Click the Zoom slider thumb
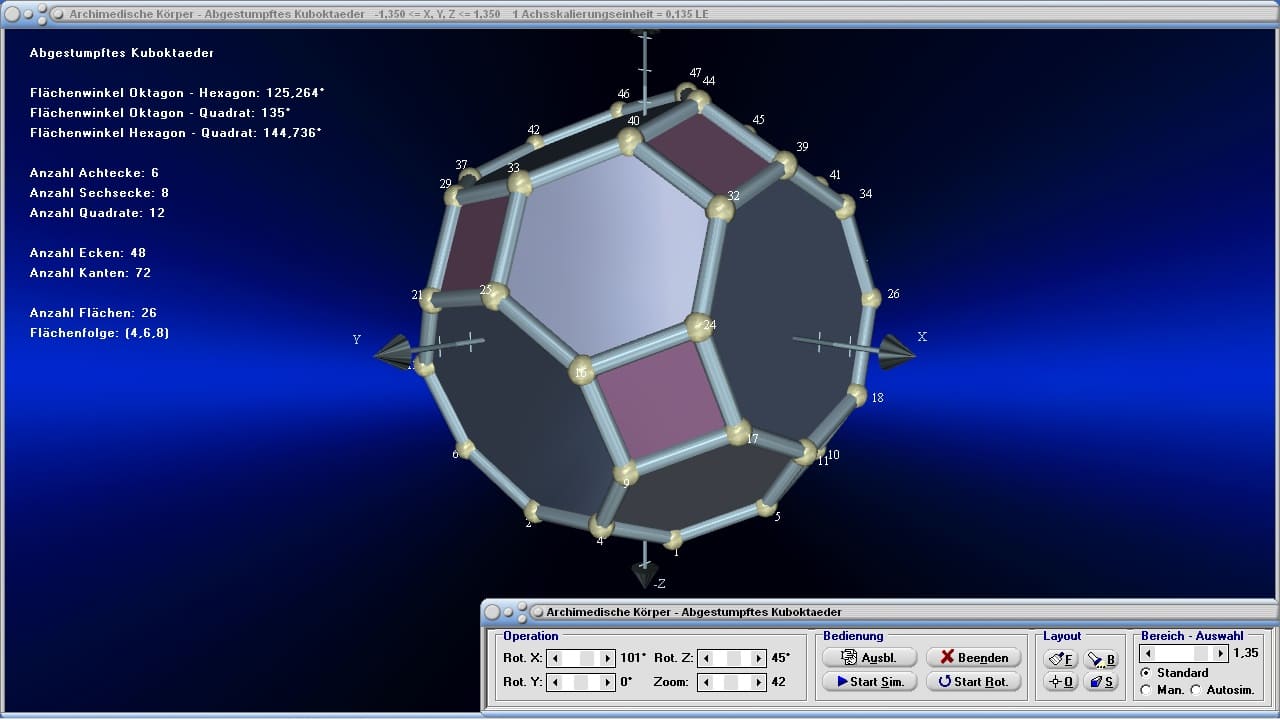 click(x=731, y=682)
